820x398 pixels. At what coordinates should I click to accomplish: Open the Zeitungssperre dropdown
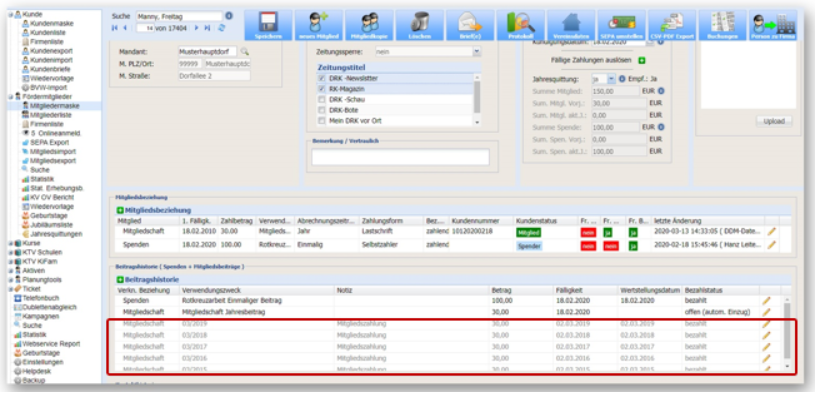476,52
